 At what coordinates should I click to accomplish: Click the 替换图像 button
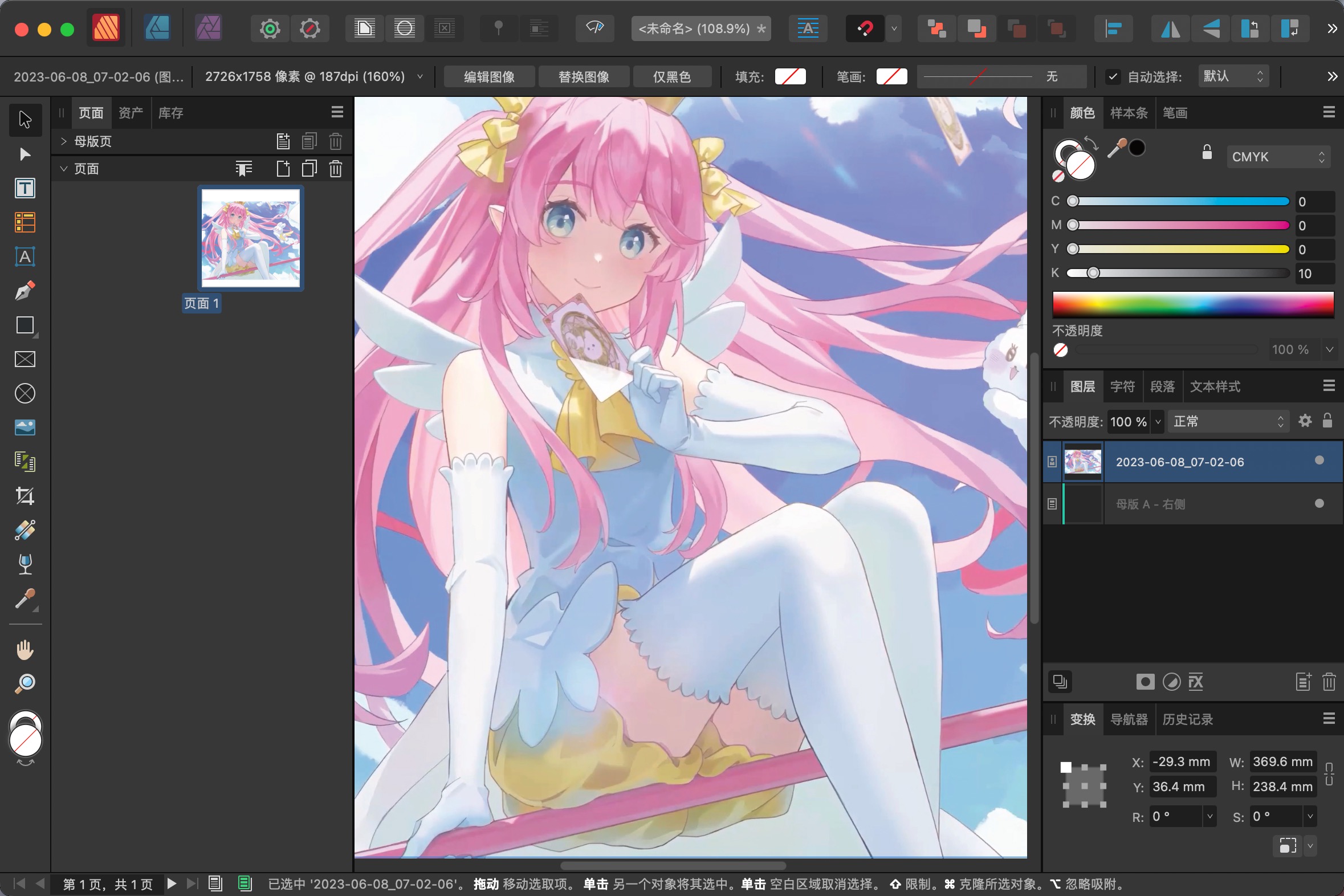pyautogui.click(x=584, y=76)
